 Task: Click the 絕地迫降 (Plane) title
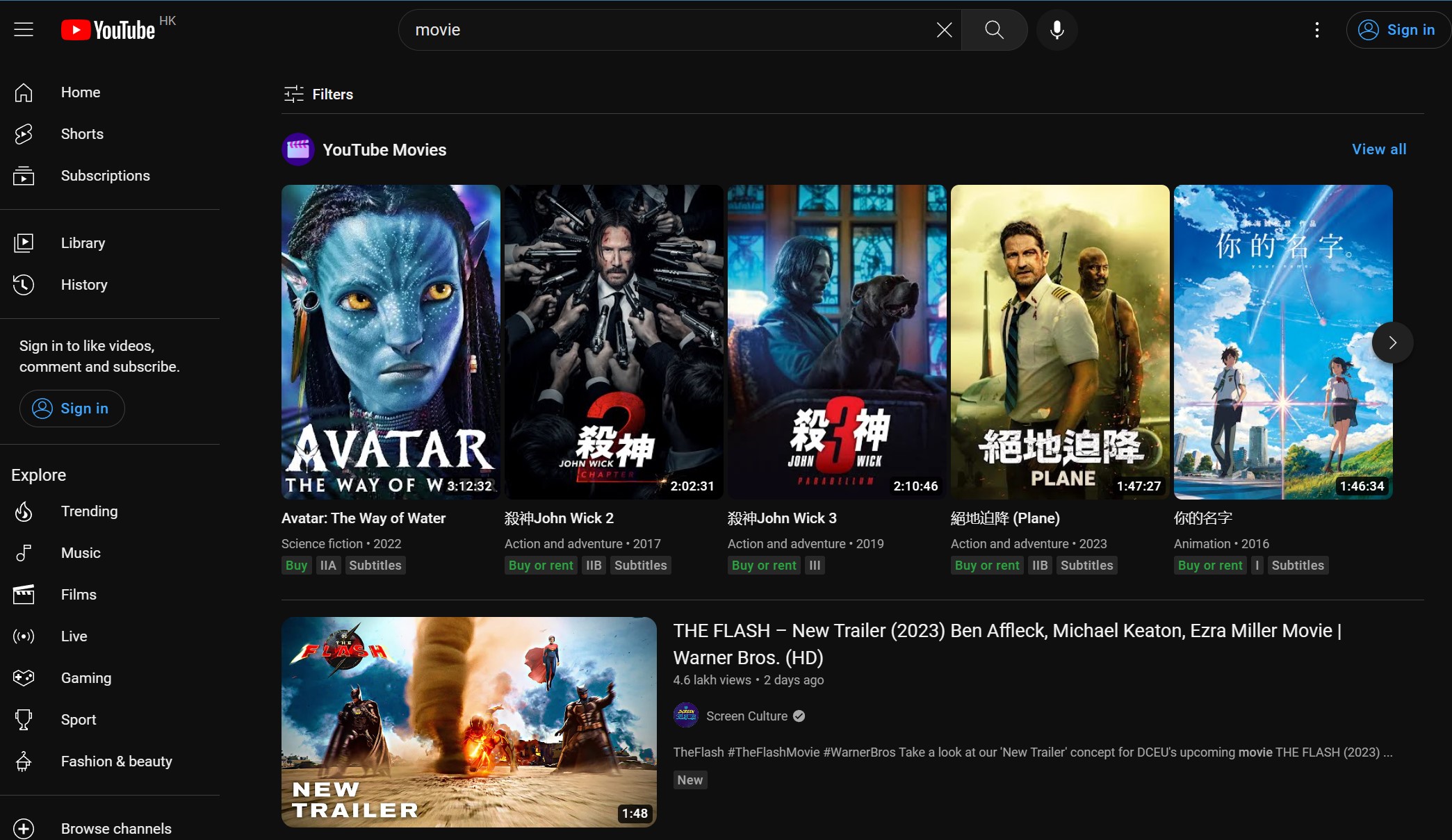pyautogui.click(x=1005, y=518)
